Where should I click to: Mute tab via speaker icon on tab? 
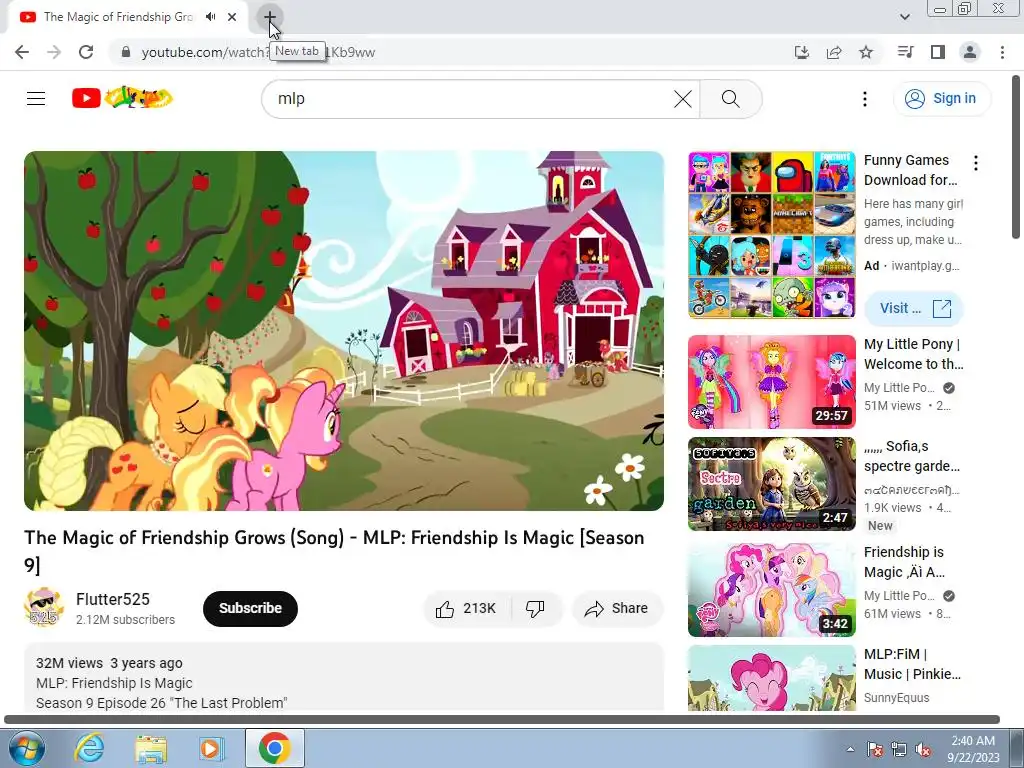[210, 17]
